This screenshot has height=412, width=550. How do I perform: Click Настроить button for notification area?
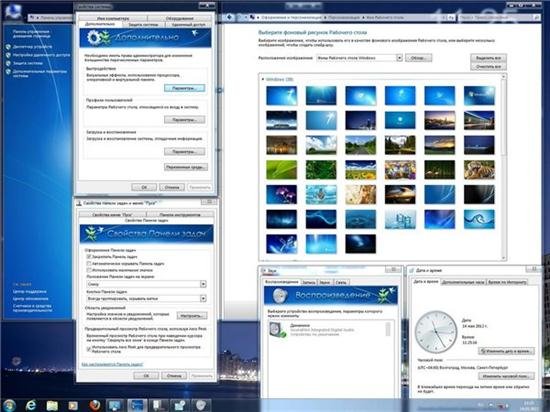point(192,316)
